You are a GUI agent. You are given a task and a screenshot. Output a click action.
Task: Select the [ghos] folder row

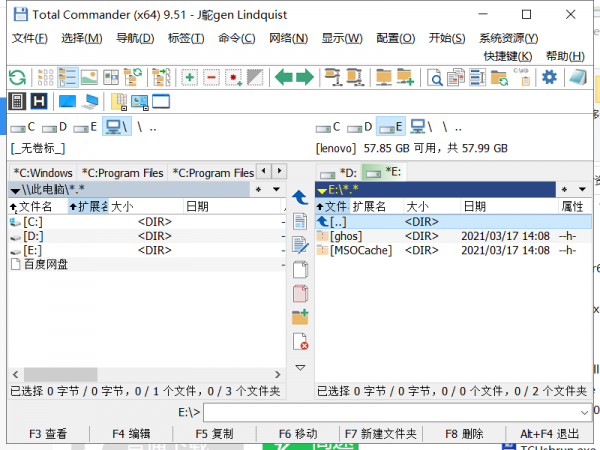[453, 236]
